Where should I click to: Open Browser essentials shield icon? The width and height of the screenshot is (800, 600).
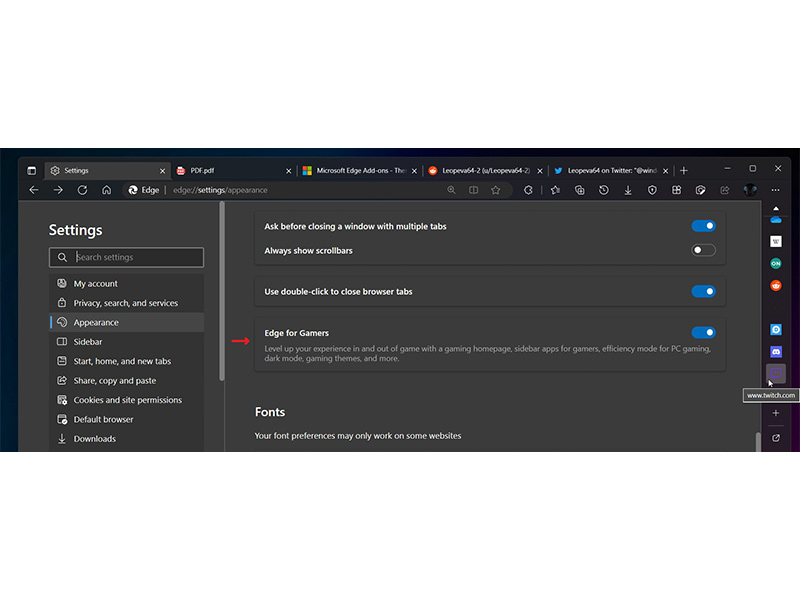[x=652, y=190]
